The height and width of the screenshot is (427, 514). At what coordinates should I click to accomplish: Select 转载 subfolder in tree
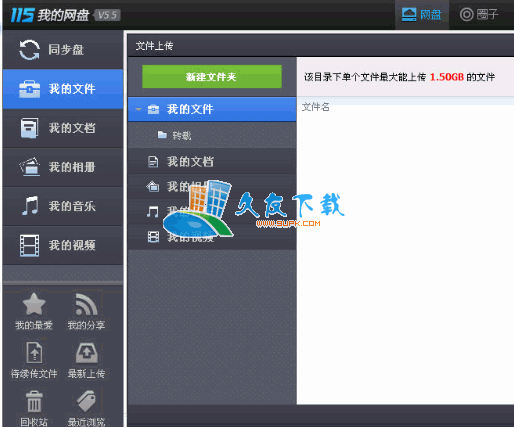(212, 135)
